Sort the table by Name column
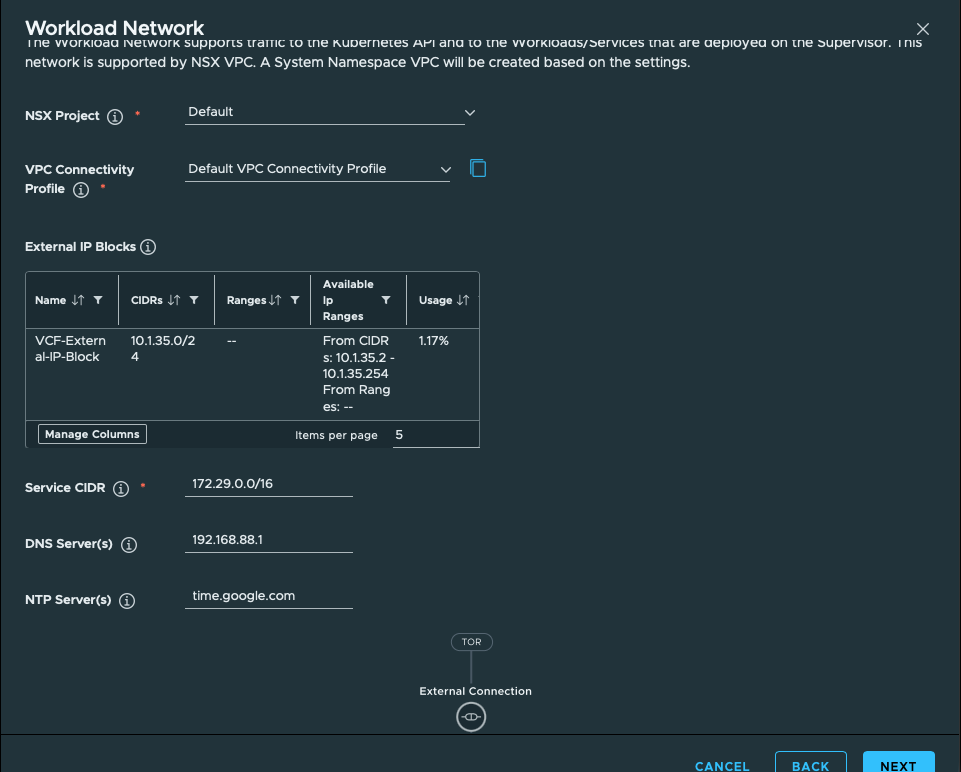This screenshot has height=772, width=961. point(78,300)
